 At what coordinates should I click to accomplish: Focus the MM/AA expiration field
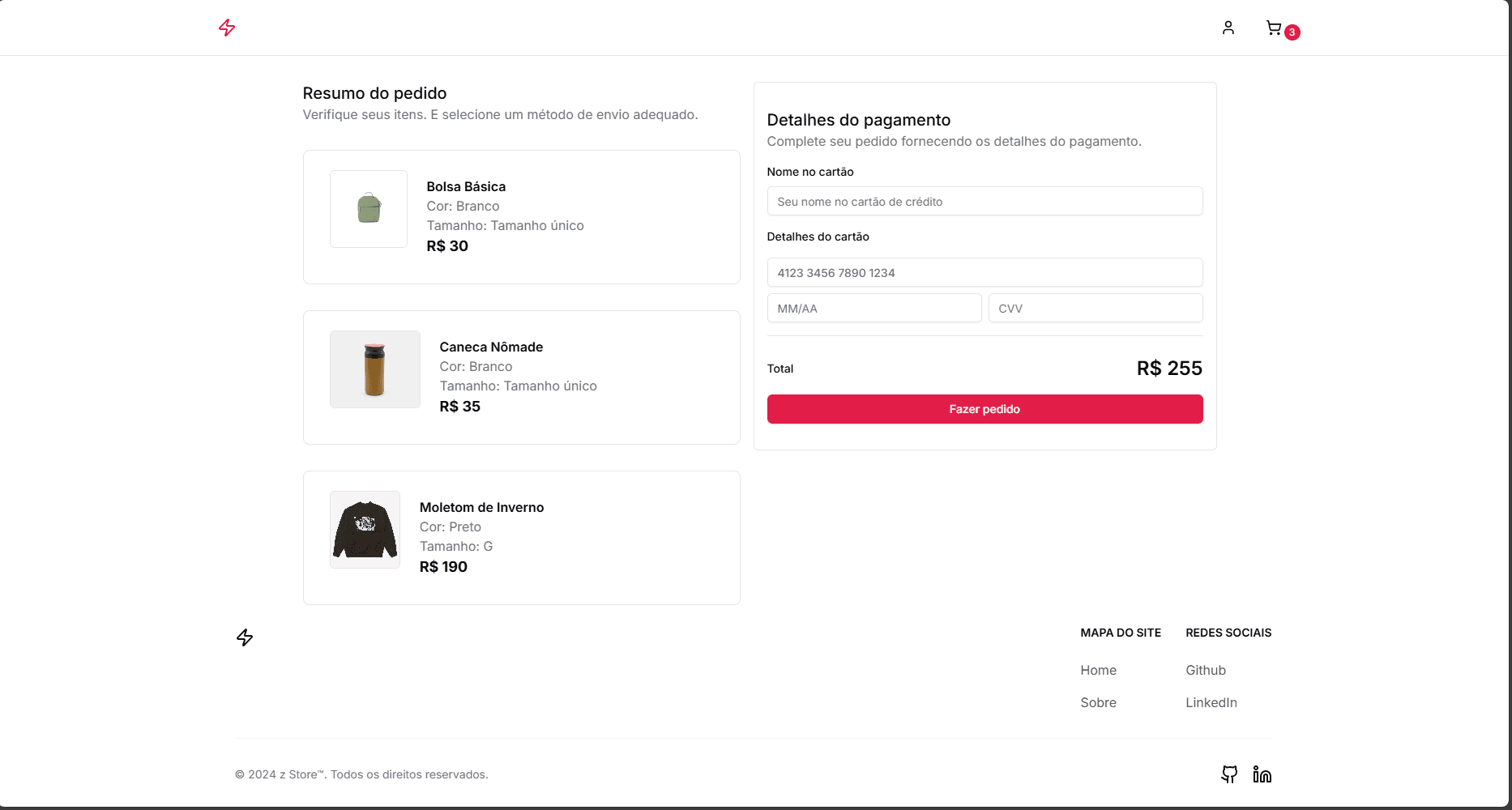pyautogui.click(x=873, y=308)
